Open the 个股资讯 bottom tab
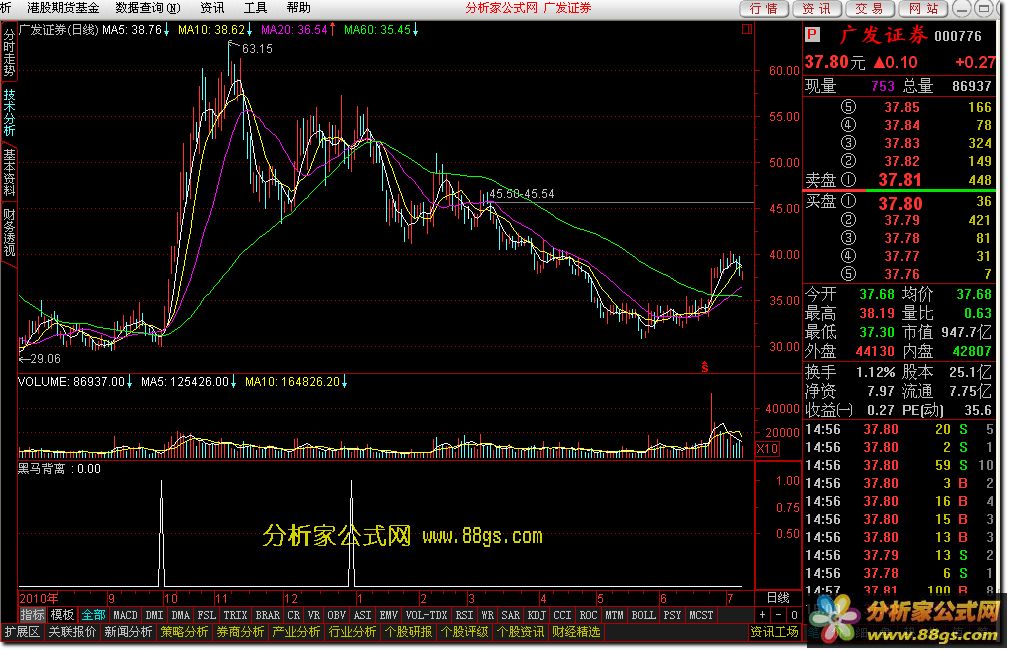1009x650 pixels. click(x=520, y=632)
